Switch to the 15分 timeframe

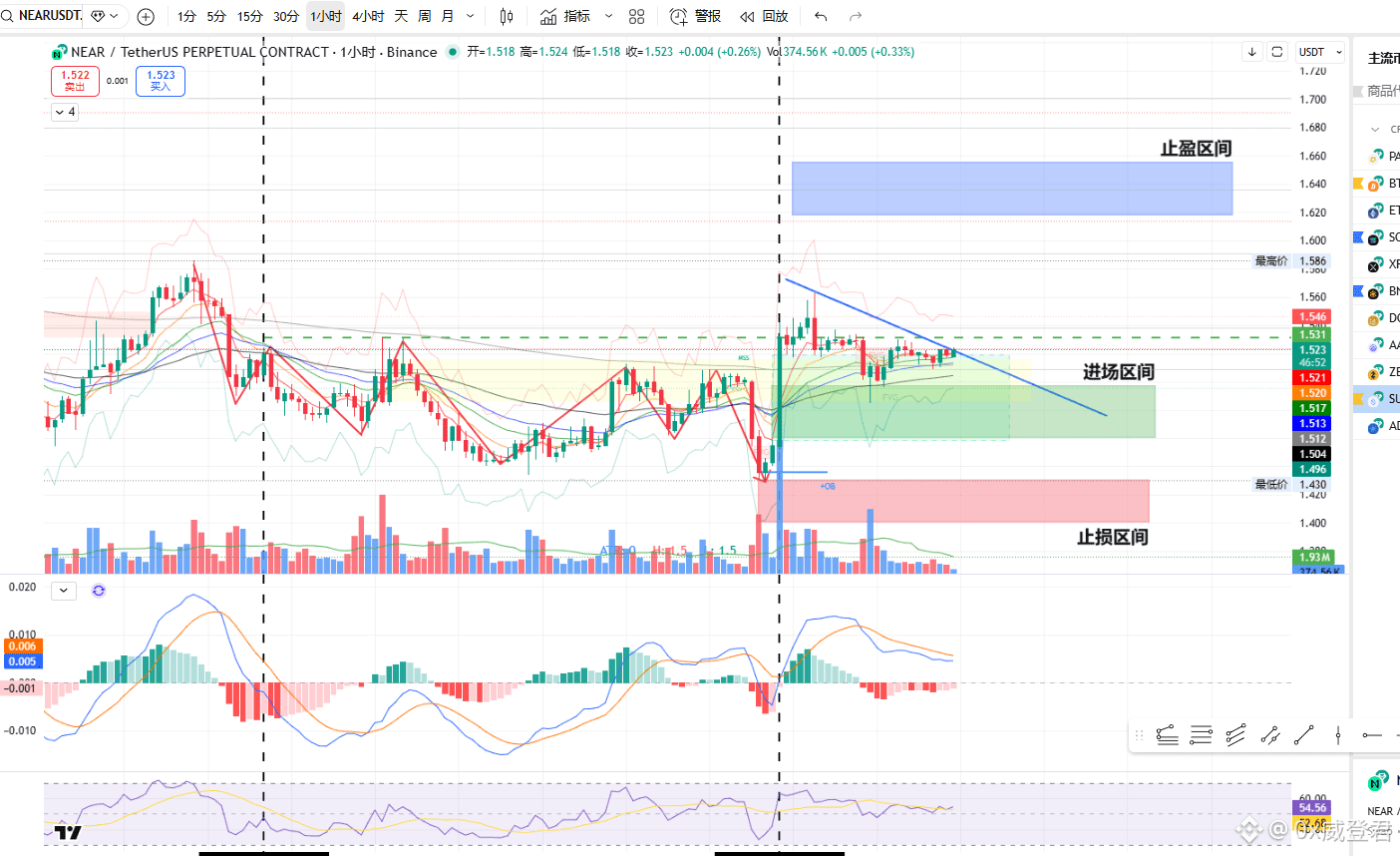[x=250, y=16]
